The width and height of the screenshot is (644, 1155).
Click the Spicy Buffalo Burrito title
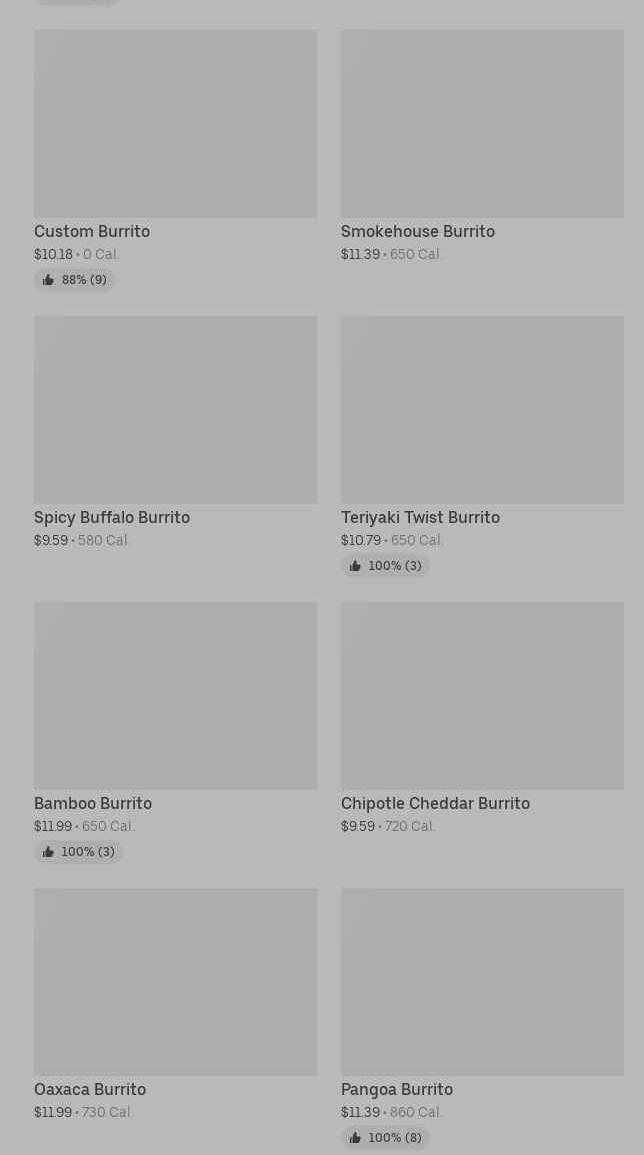point(112,517)
